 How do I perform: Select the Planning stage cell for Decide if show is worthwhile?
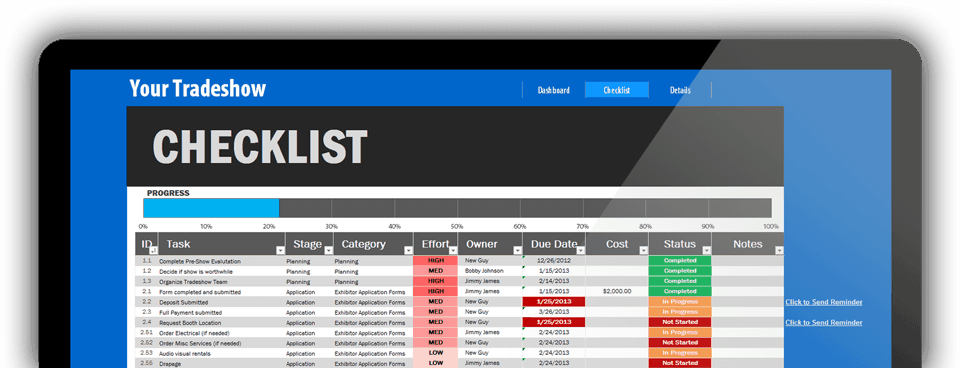[309, 271]
